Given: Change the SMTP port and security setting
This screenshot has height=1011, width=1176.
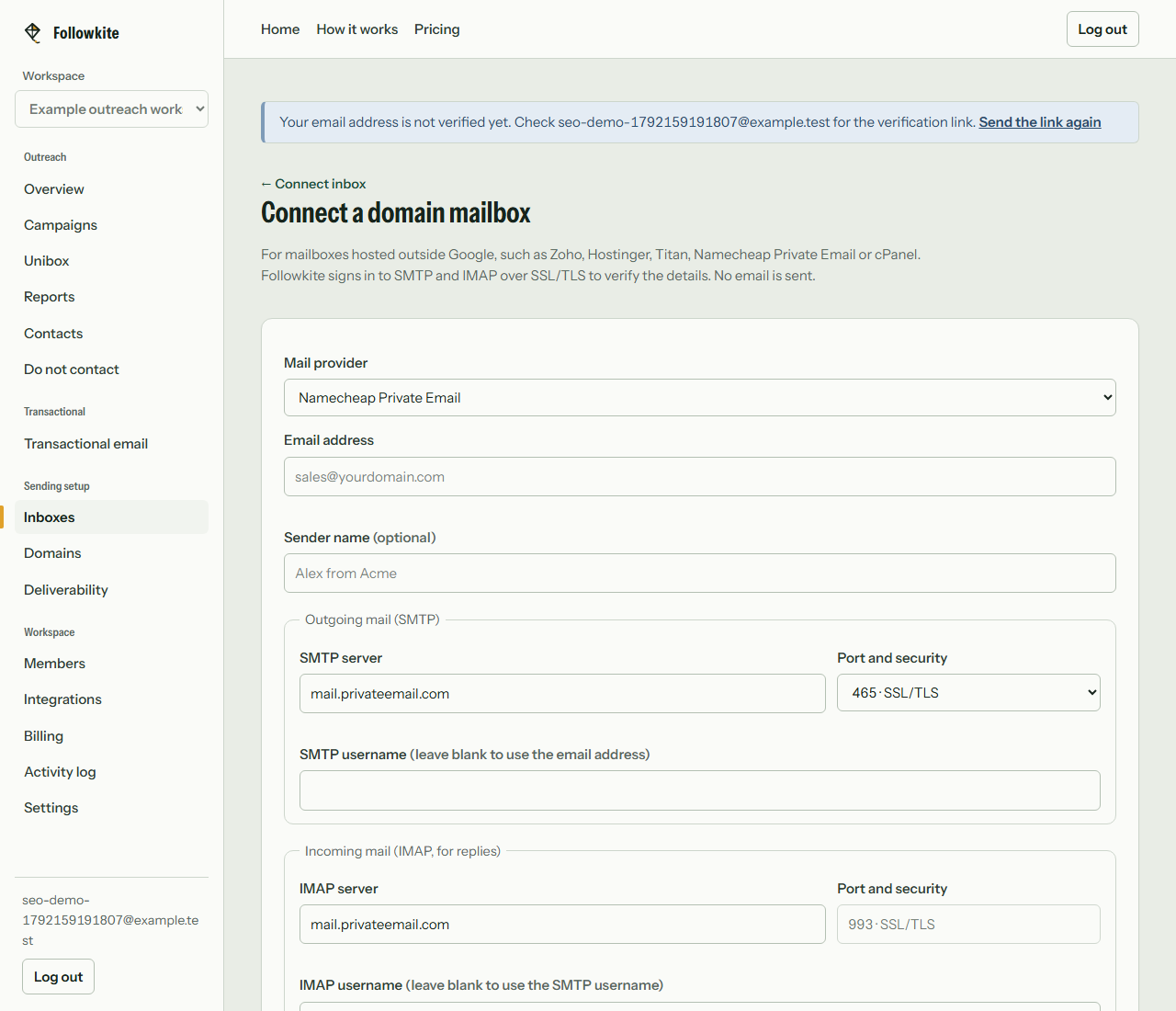Looking at the screenshot, I should coord(968,693).
